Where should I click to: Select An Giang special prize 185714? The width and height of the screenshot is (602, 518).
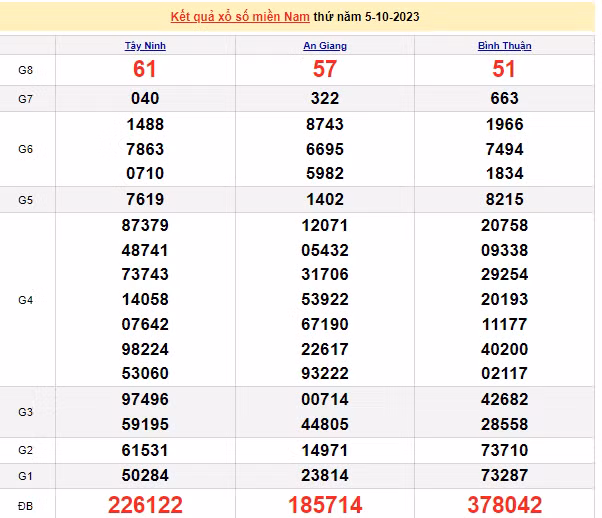point(325,502)
